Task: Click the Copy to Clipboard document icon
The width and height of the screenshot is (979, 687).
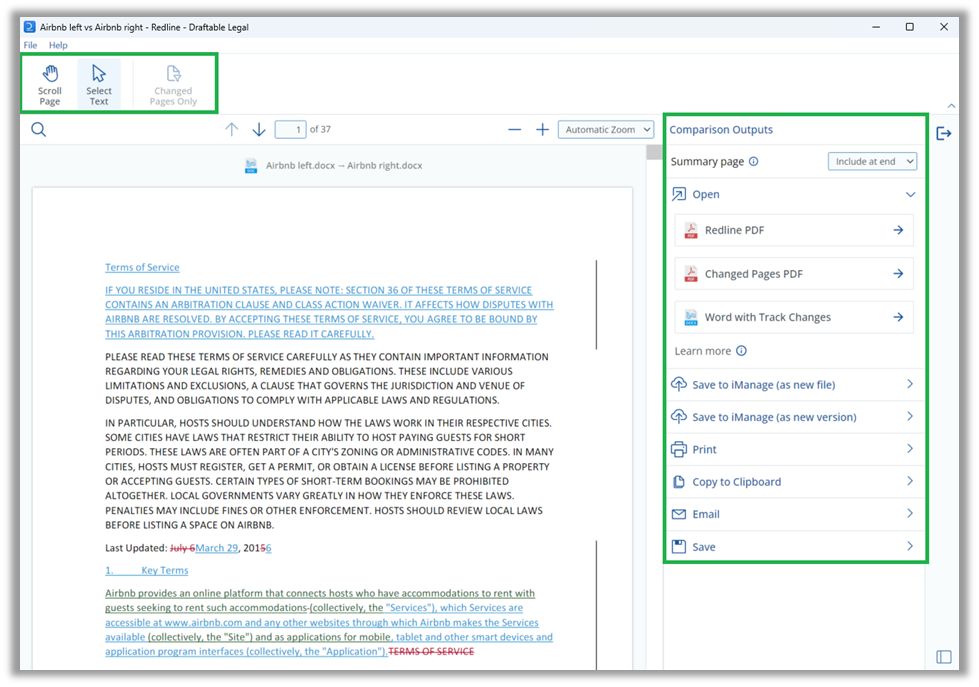Action: pyautogui.click(x=679, y=482)
